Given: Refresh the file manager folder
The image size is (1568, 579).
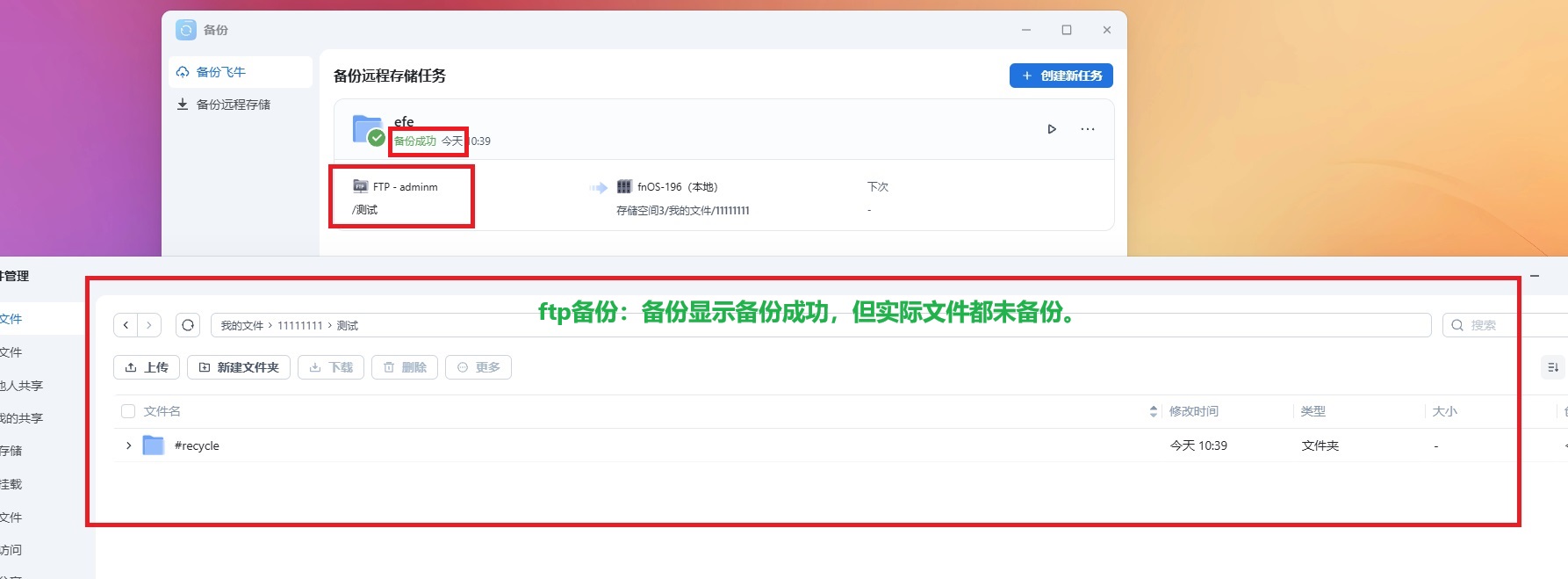Looking at the screenshot, I should click(188, 325).
